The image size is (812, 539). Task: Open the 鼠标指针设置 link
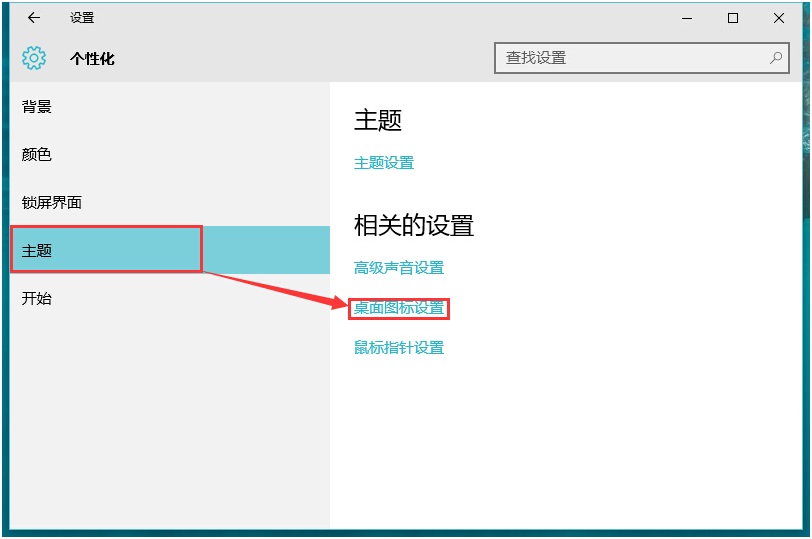point(399,348)
